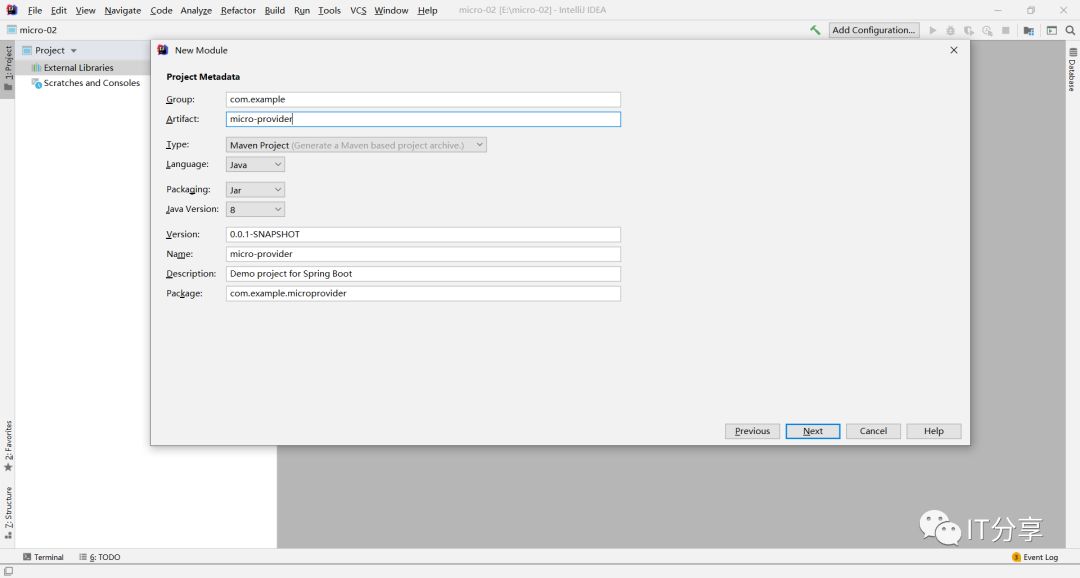Open the Terminal tool window
Viewport: 1080px width, 578px height.
43,557
